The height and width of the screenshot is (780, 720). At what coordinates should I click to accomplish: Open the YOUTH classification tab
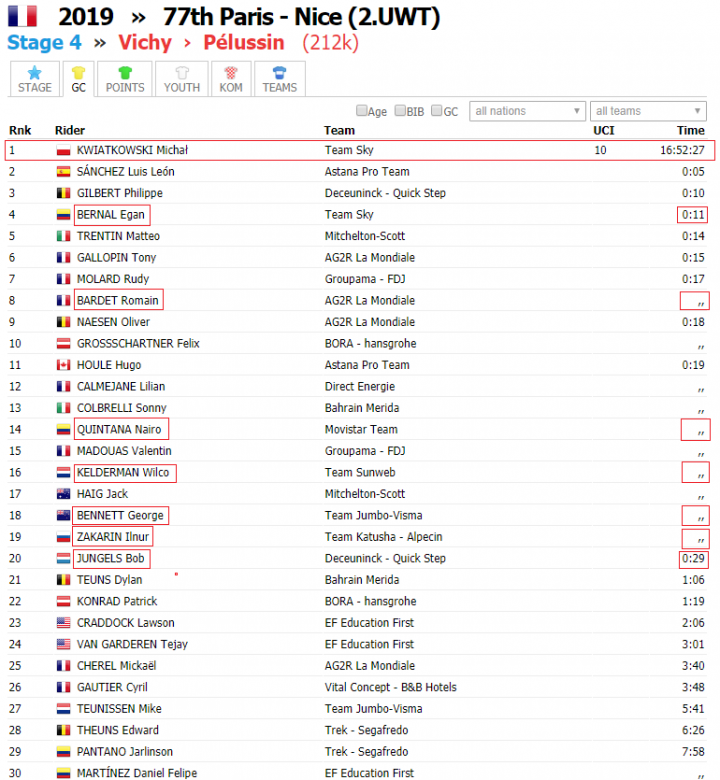182,79
